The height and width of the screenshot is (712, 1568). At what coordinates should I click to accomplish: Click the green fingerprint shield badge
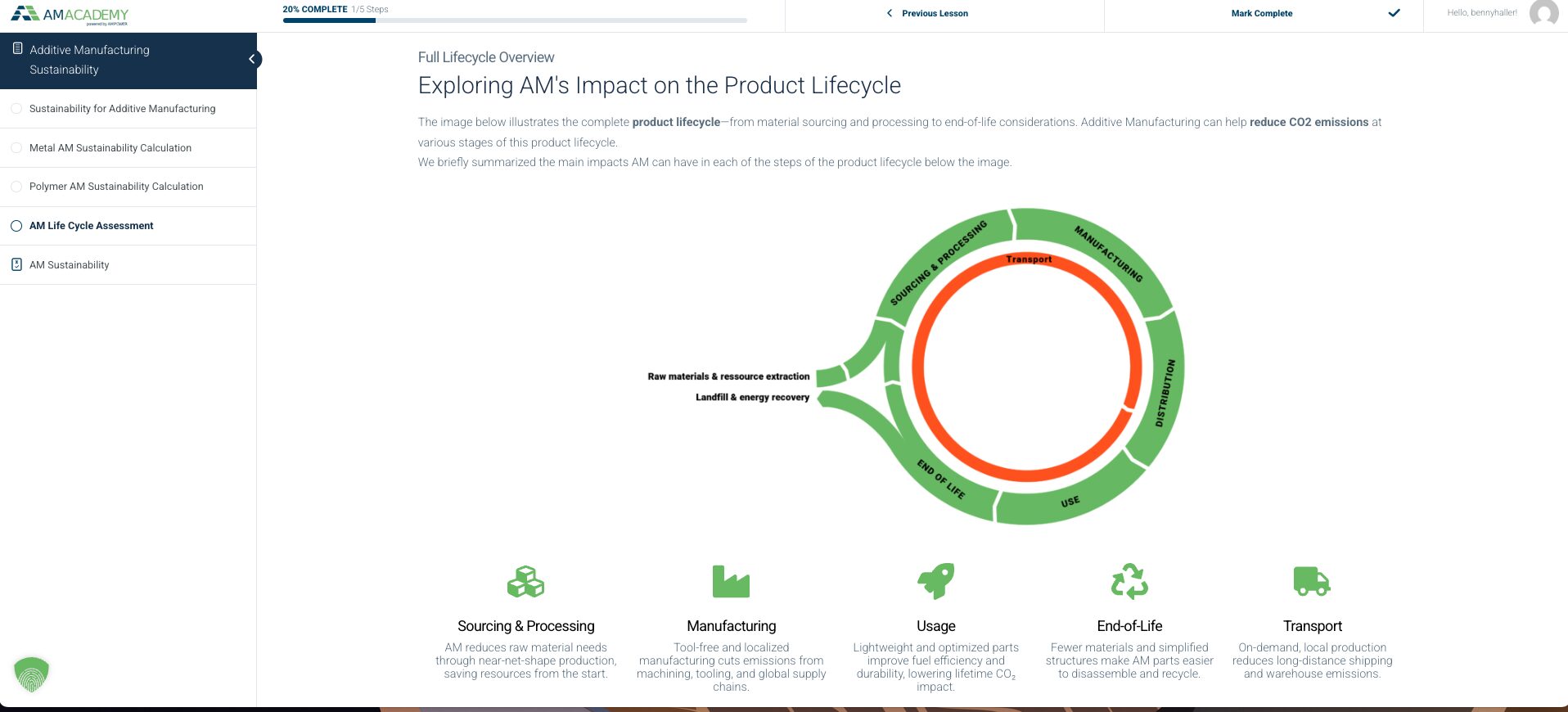pos(32,674)
